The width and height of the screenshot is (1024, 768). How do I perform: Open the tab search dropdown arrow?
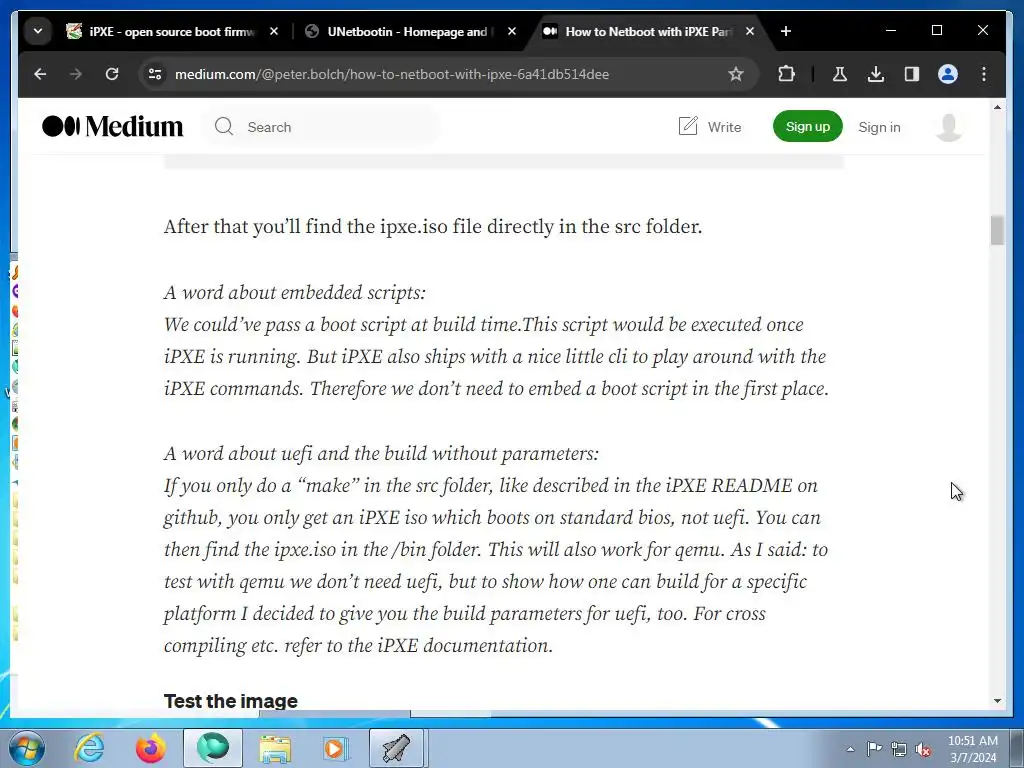tap(38, 31)
